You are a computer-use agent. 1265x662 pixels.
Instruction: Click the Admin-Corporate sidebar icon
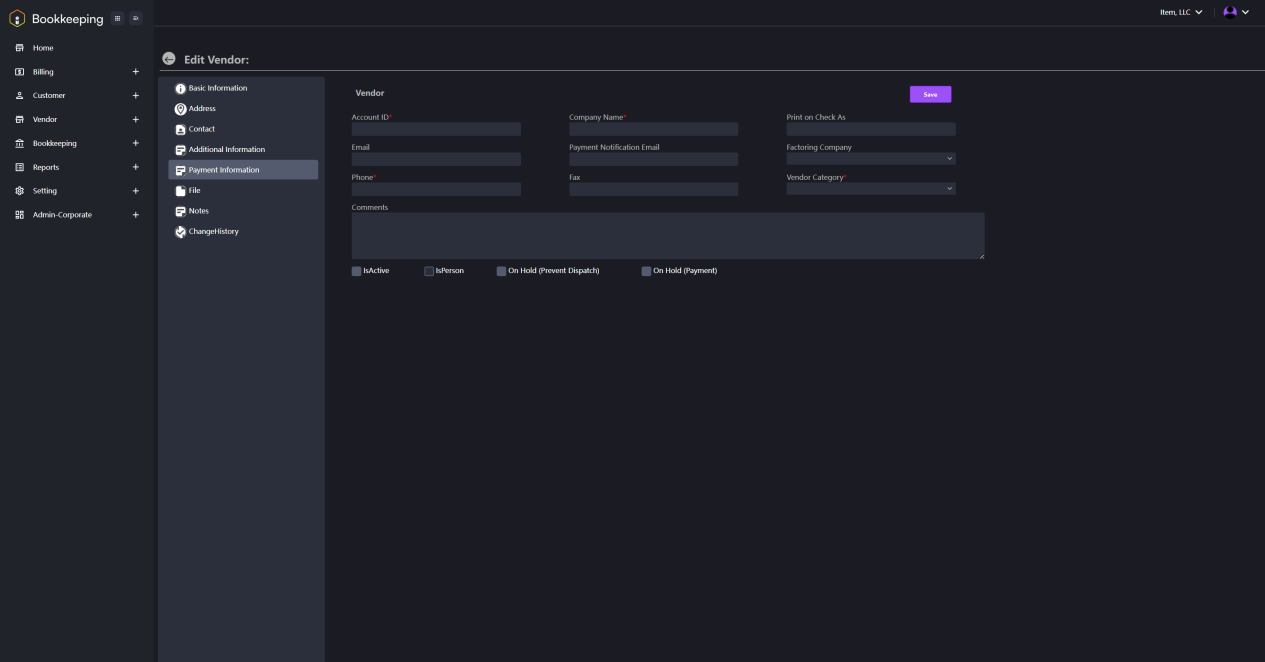pos(19,215)
